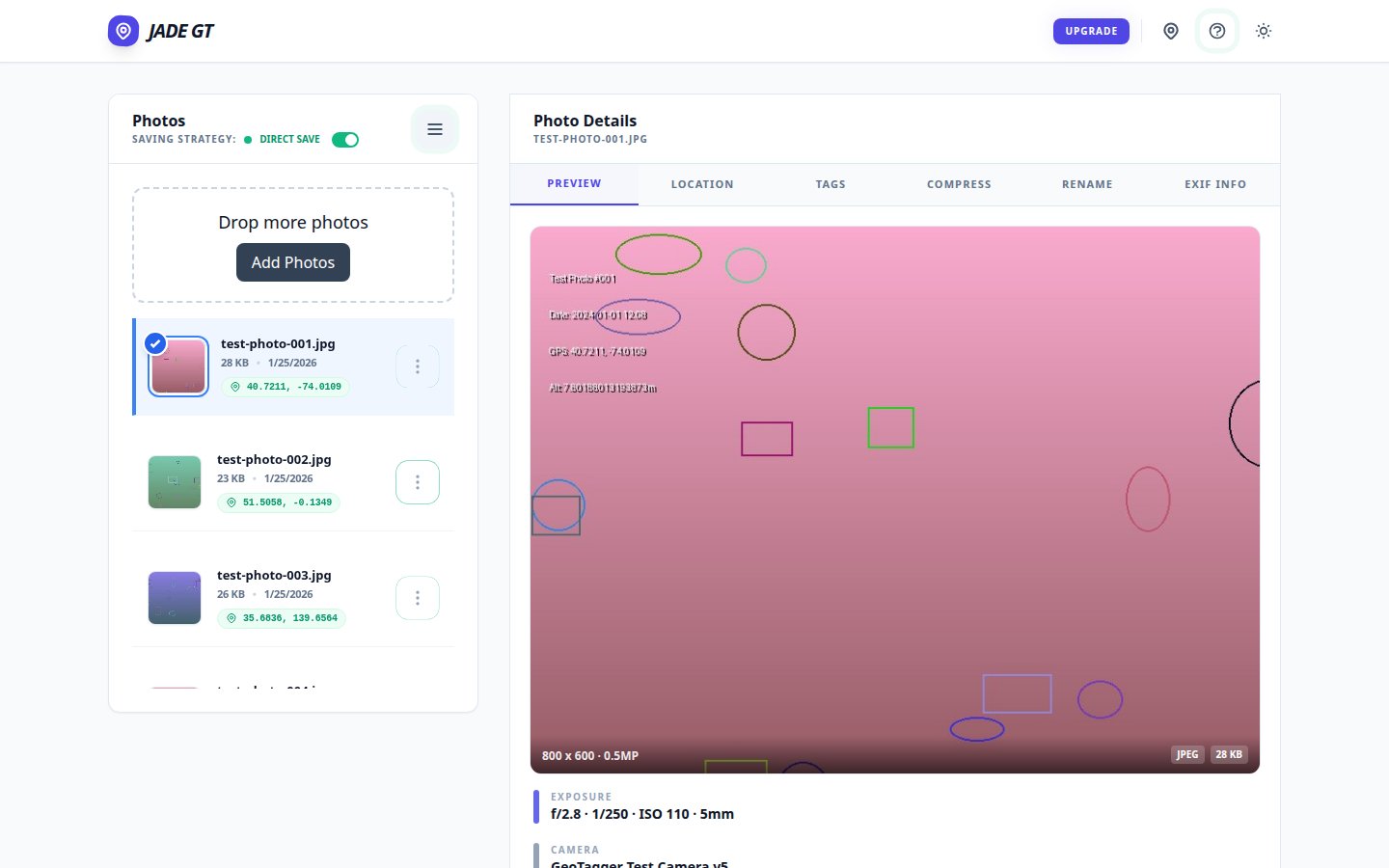This screenshot has width=1389, height=868.
Task: Switch to the Location tab
Action: pos(702,184)
